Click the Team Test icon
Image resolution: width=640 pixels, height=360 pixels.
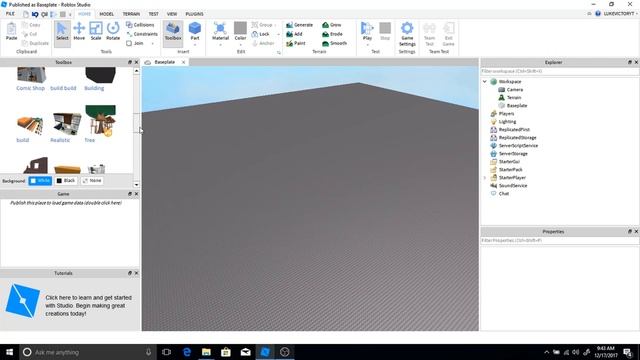[x=429, y=34]
